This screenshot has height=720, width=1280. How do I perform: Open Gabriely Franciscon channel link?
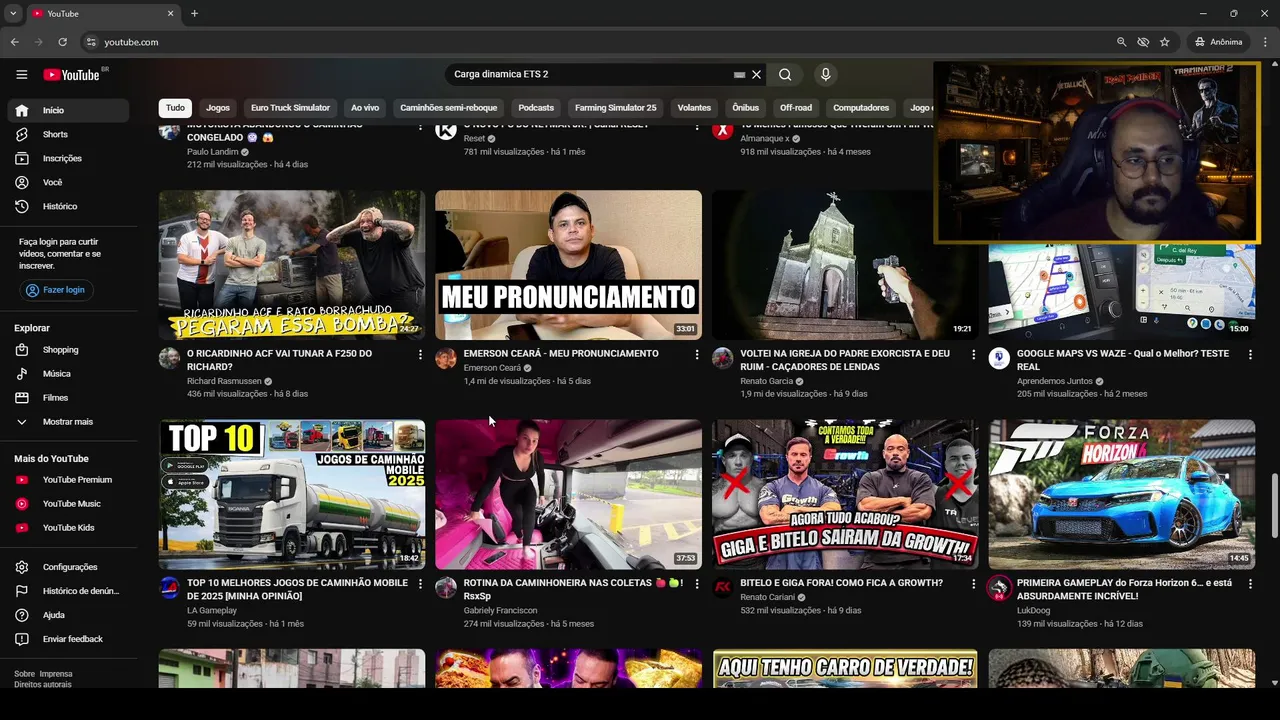tap(500, 610)
